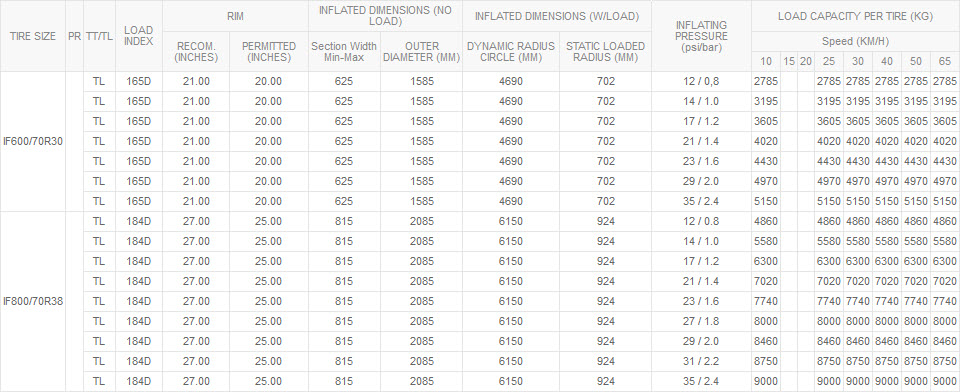Select 4430 under the speed 50 column
Screen dimensions: 960x392
point(915,161)
